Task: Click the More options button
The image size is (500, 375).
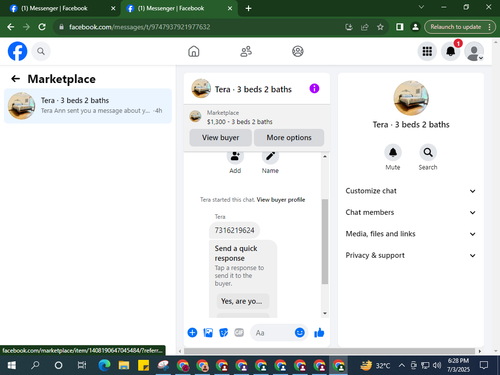Action: pyautogui.click(x=289, y=137)
